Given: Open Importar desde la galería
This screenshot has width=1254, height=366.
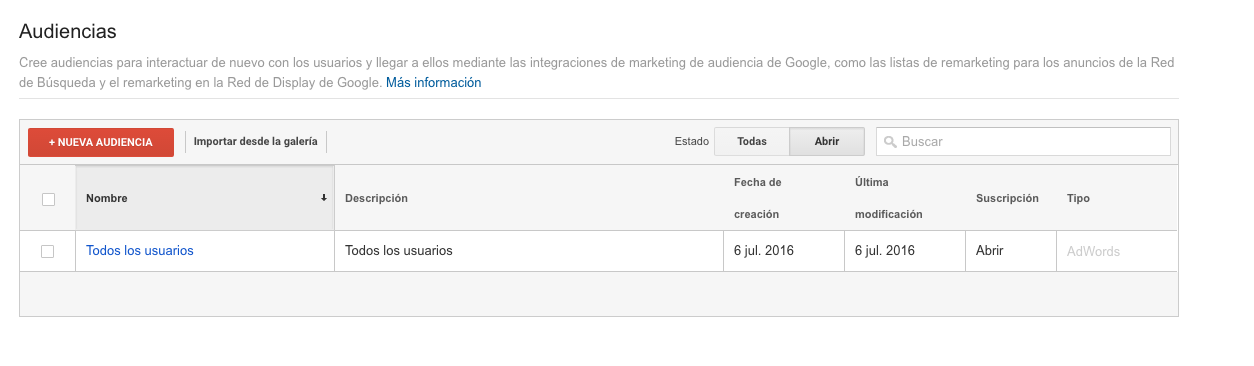Looking at the screenshot, I should (x=255, y=142).
